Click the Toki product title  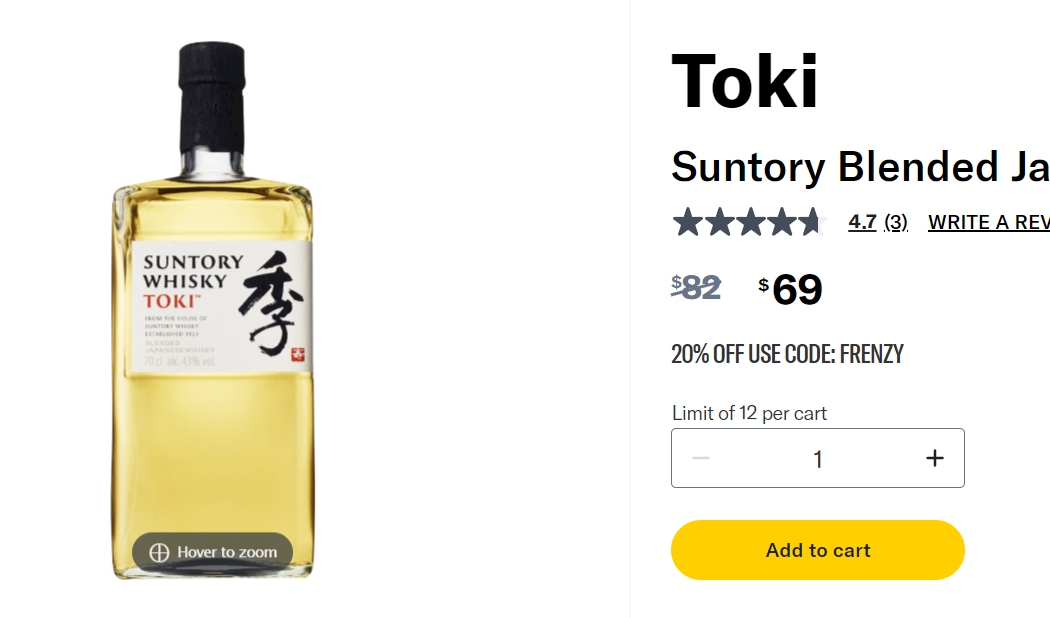(x=745, y=81)
